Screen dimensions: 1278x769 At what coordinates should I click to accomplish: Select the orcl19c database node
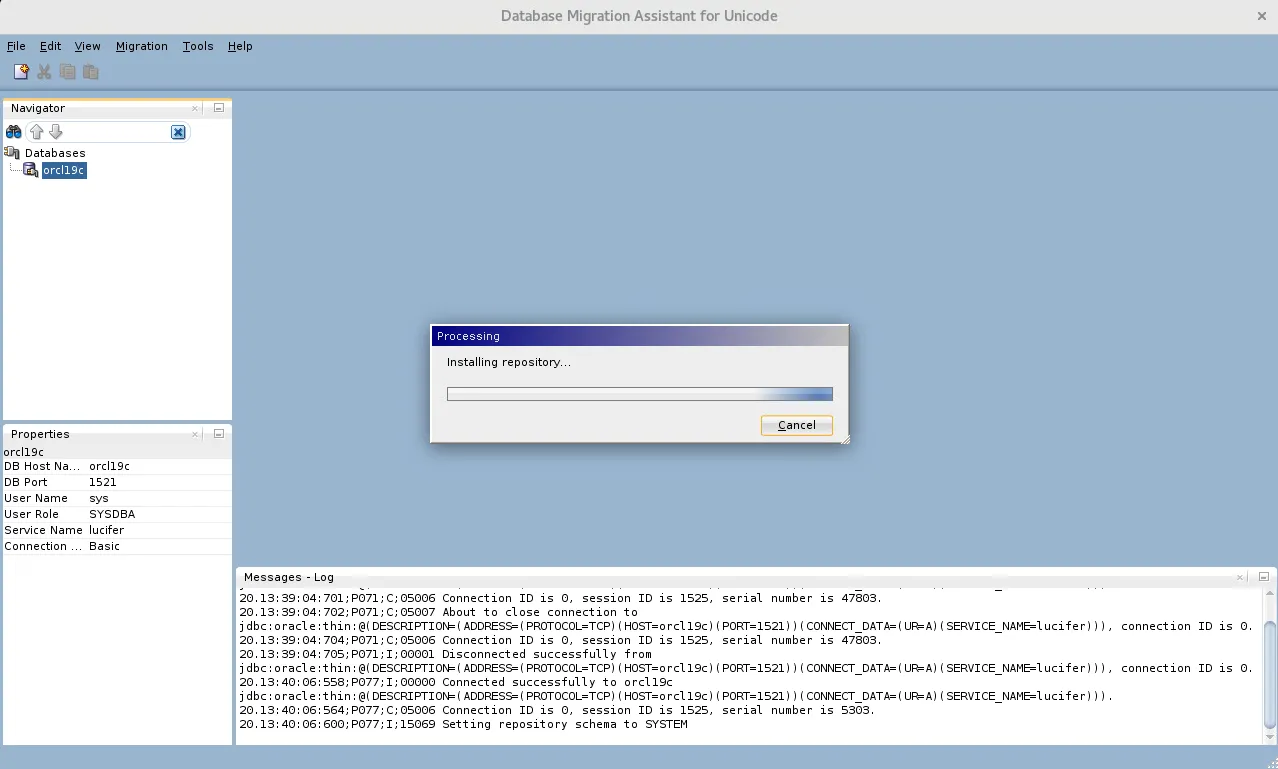tap(63, 170)
